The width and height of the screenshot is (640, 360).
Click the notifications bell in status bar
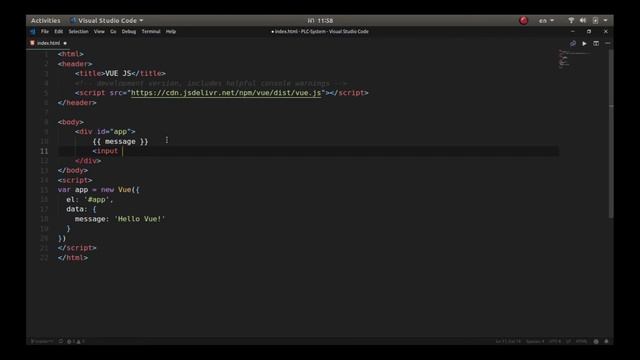point(606,341)
